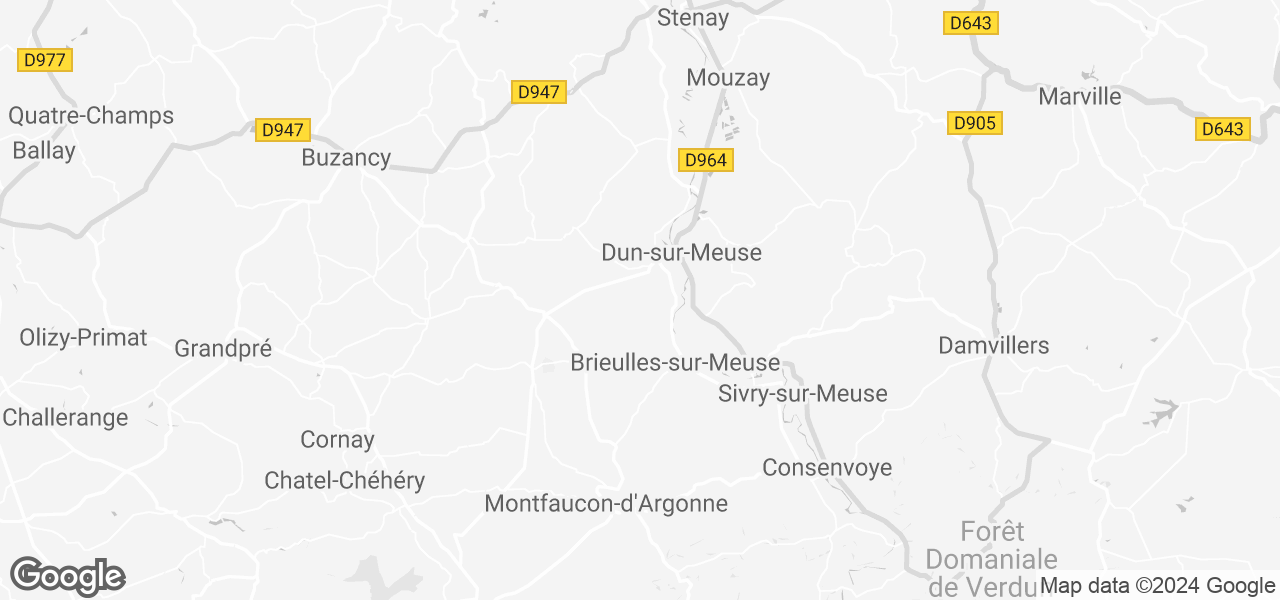Select the Damvillers town label
Screen dimensions: 1280x600
[x=994, y=346]
